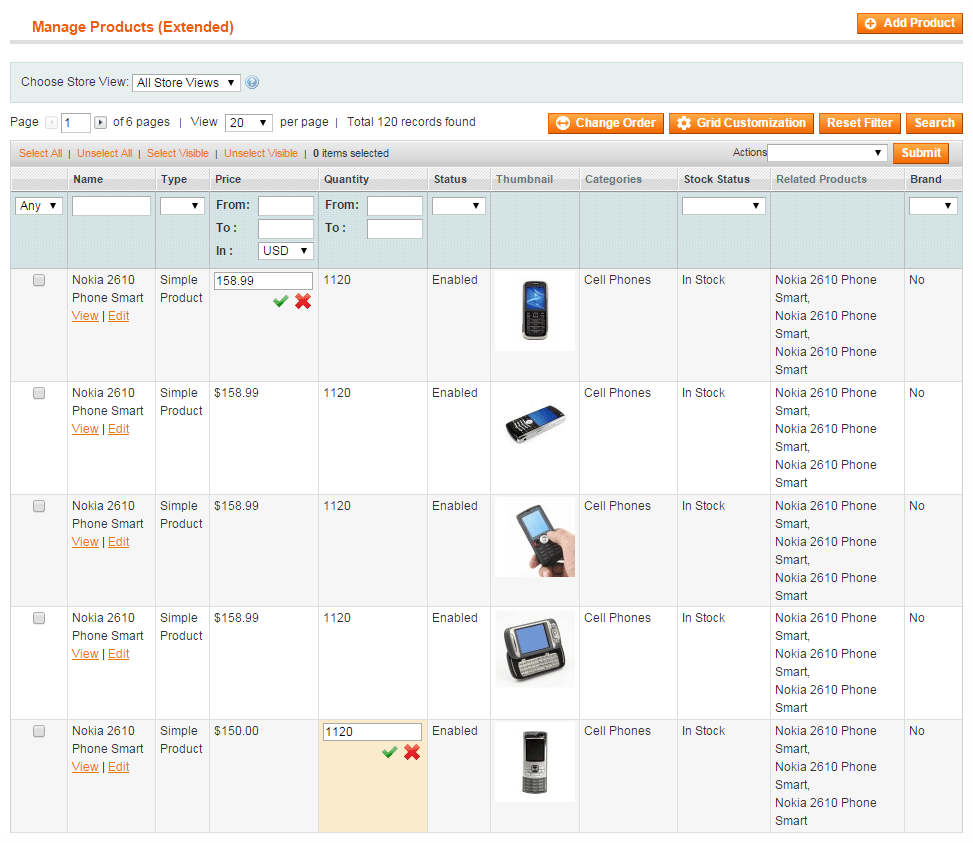This screenshot has width=973, height=843.
Task: Click Edit link in second product row
Action: [x=119, y=429]
